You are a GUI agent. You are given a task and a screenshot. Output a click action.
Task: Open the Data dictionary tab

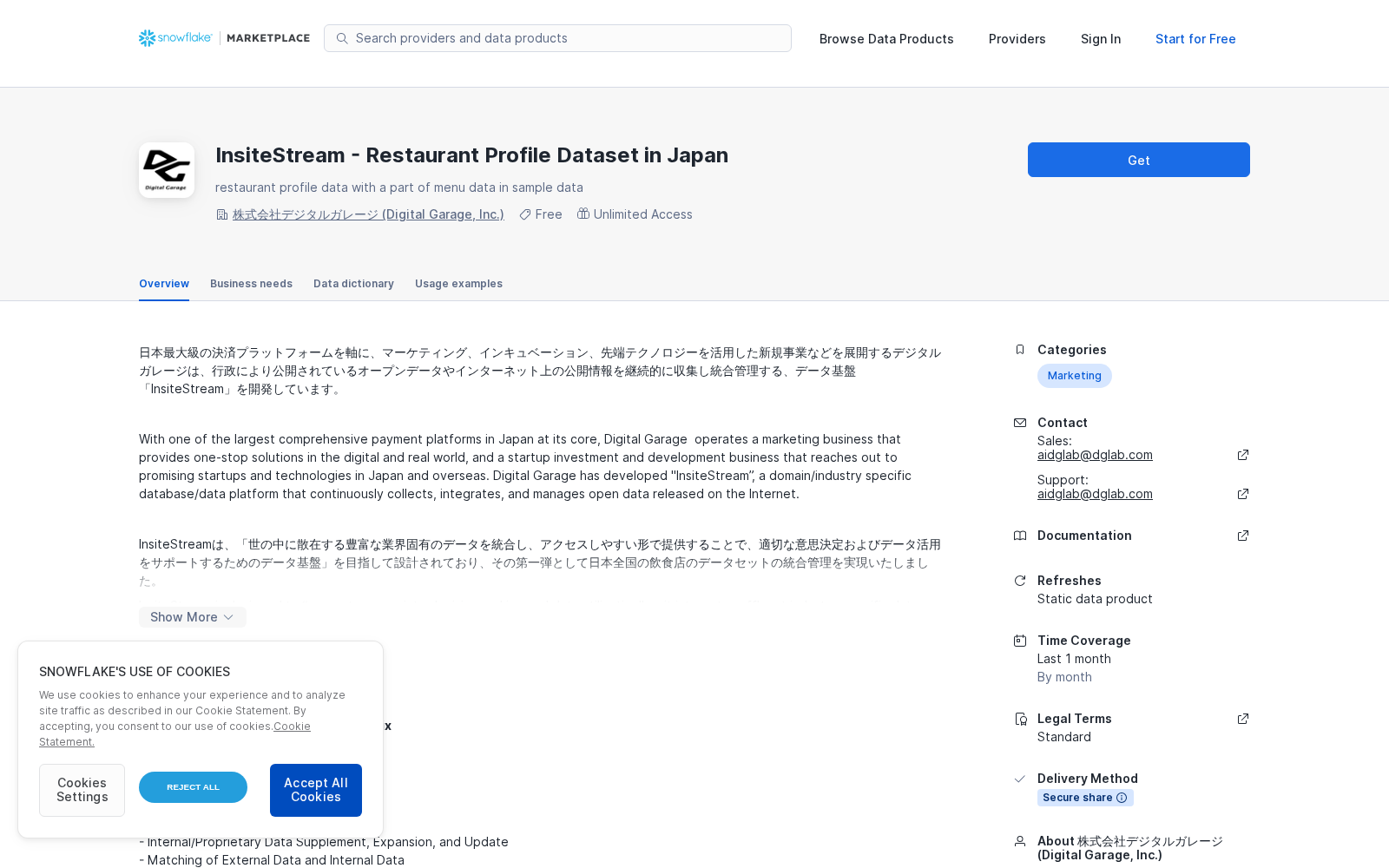pos(353,284)
